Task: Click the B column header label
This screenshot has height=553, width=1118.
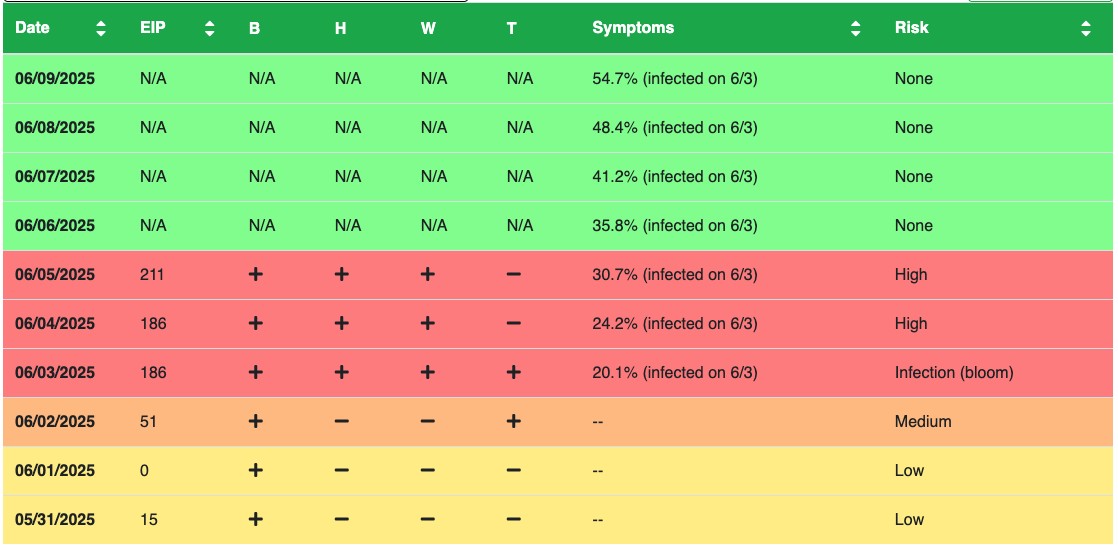Action: pos(254,29)
